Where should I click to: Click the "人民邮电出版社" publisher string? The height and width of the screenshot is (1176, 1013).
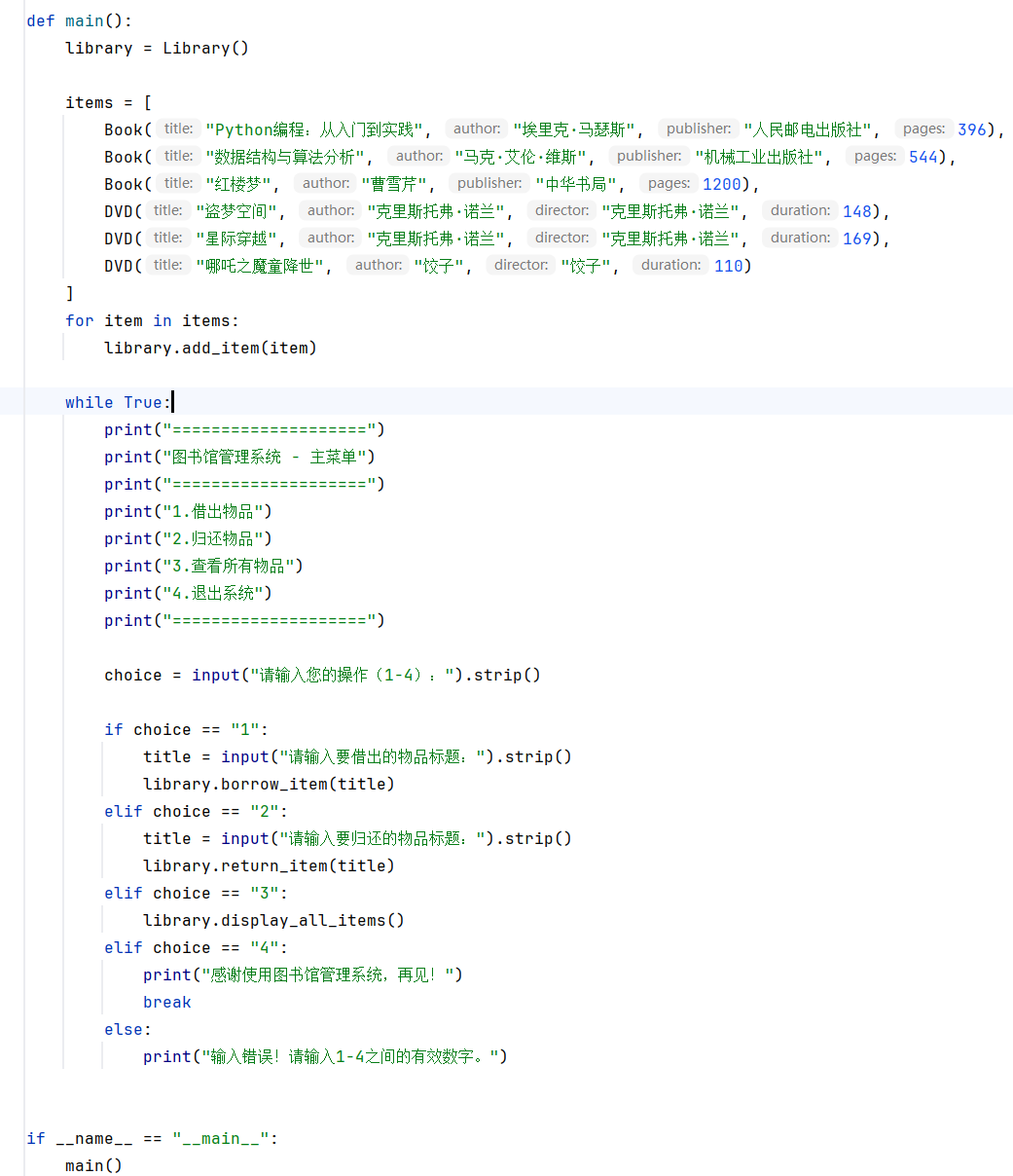(x=807, y=129)
